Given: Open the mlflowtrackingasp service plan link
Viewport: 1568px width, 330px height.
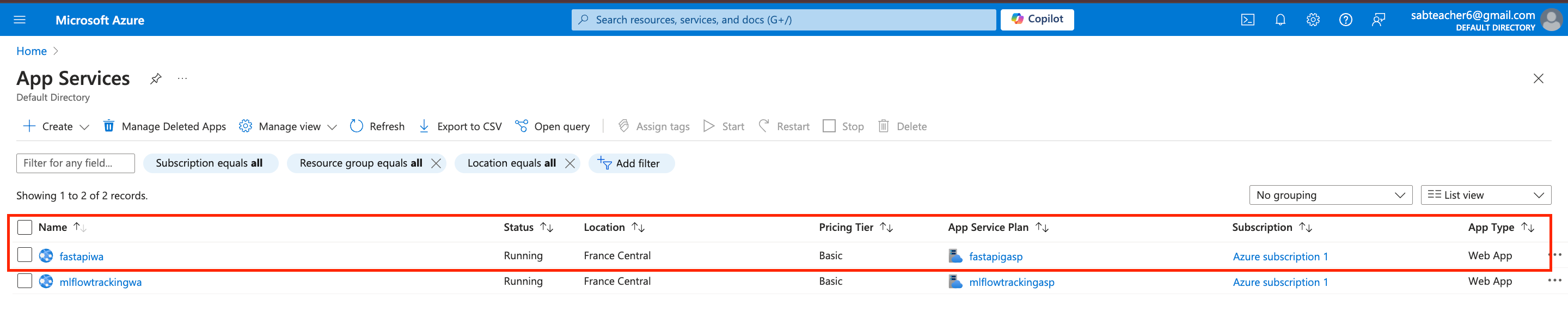Looking at the screenshot, I should [1011, 283].
